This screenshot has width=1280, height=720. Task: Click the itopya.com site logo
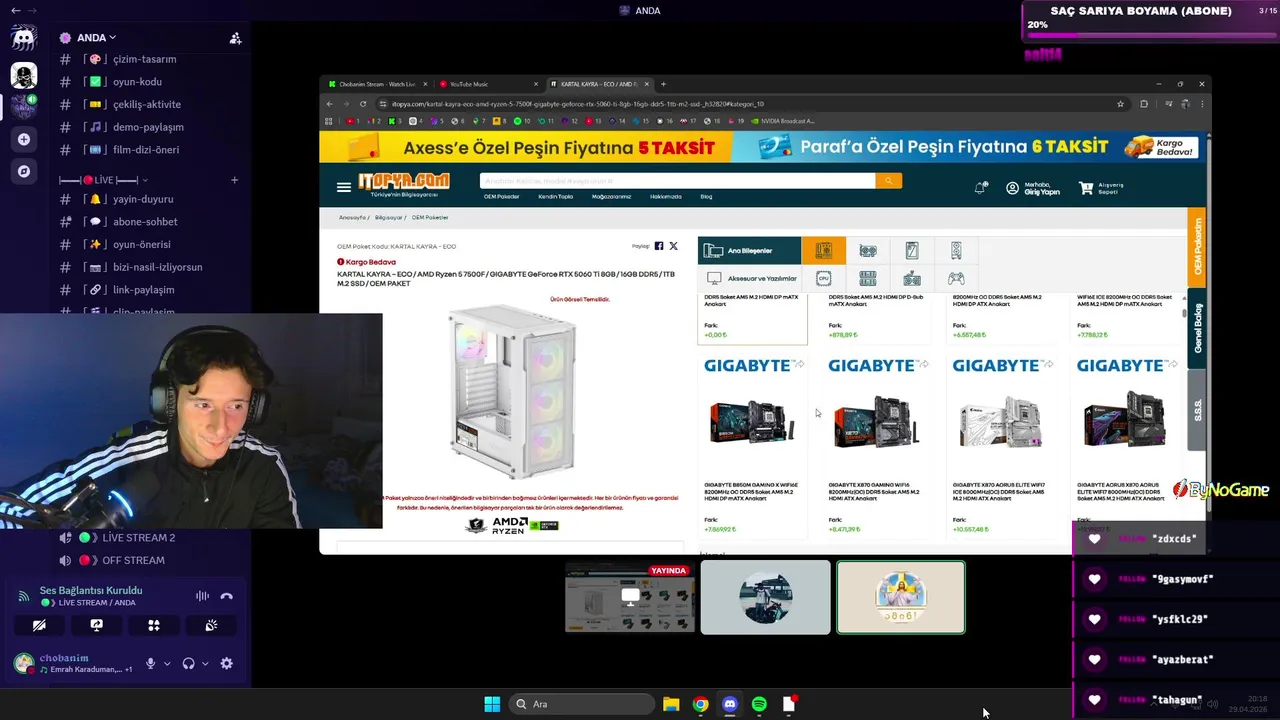[404, 184]
